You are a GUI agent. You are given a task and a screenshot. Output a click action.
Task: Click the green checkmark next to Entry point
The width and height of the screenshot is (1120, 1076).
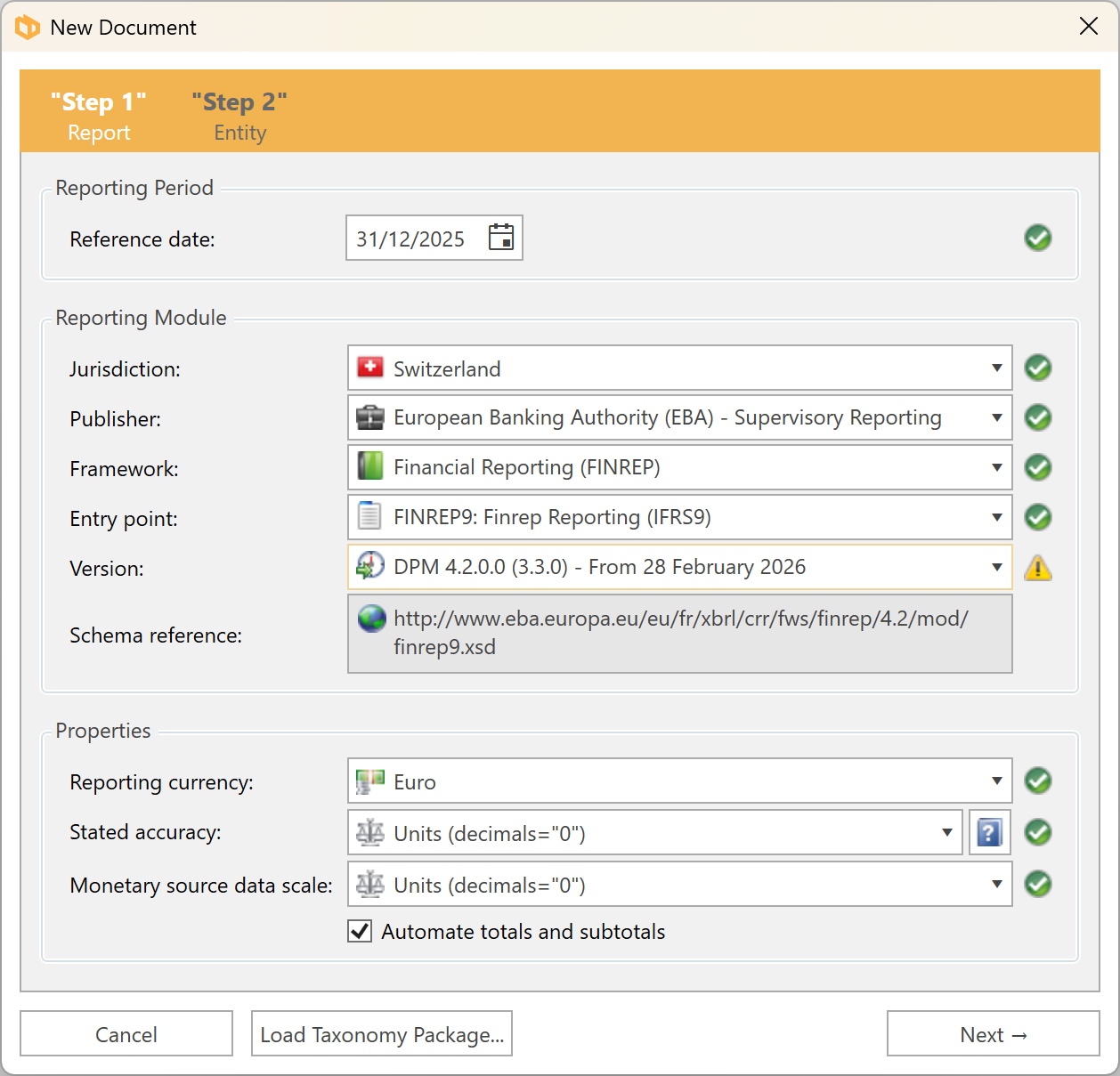[x=1038, y=517]
